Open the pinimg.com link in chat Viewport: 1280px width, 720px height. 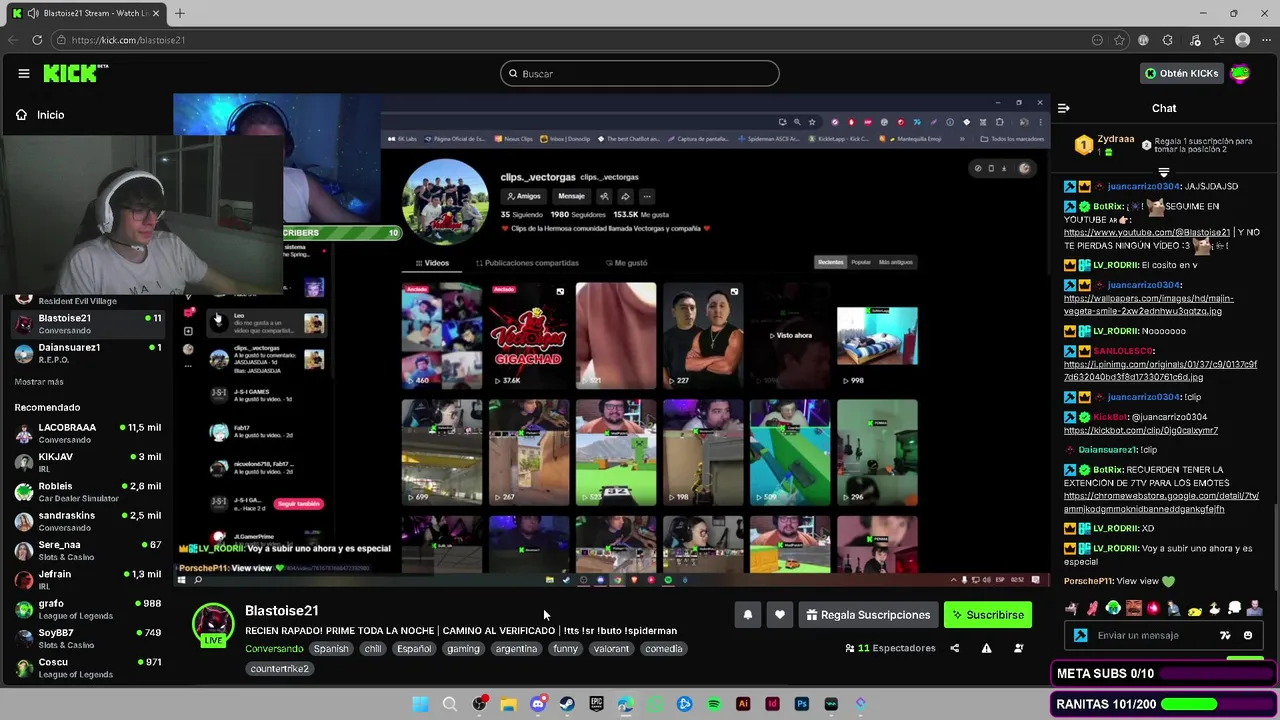tap(1160, 370)
